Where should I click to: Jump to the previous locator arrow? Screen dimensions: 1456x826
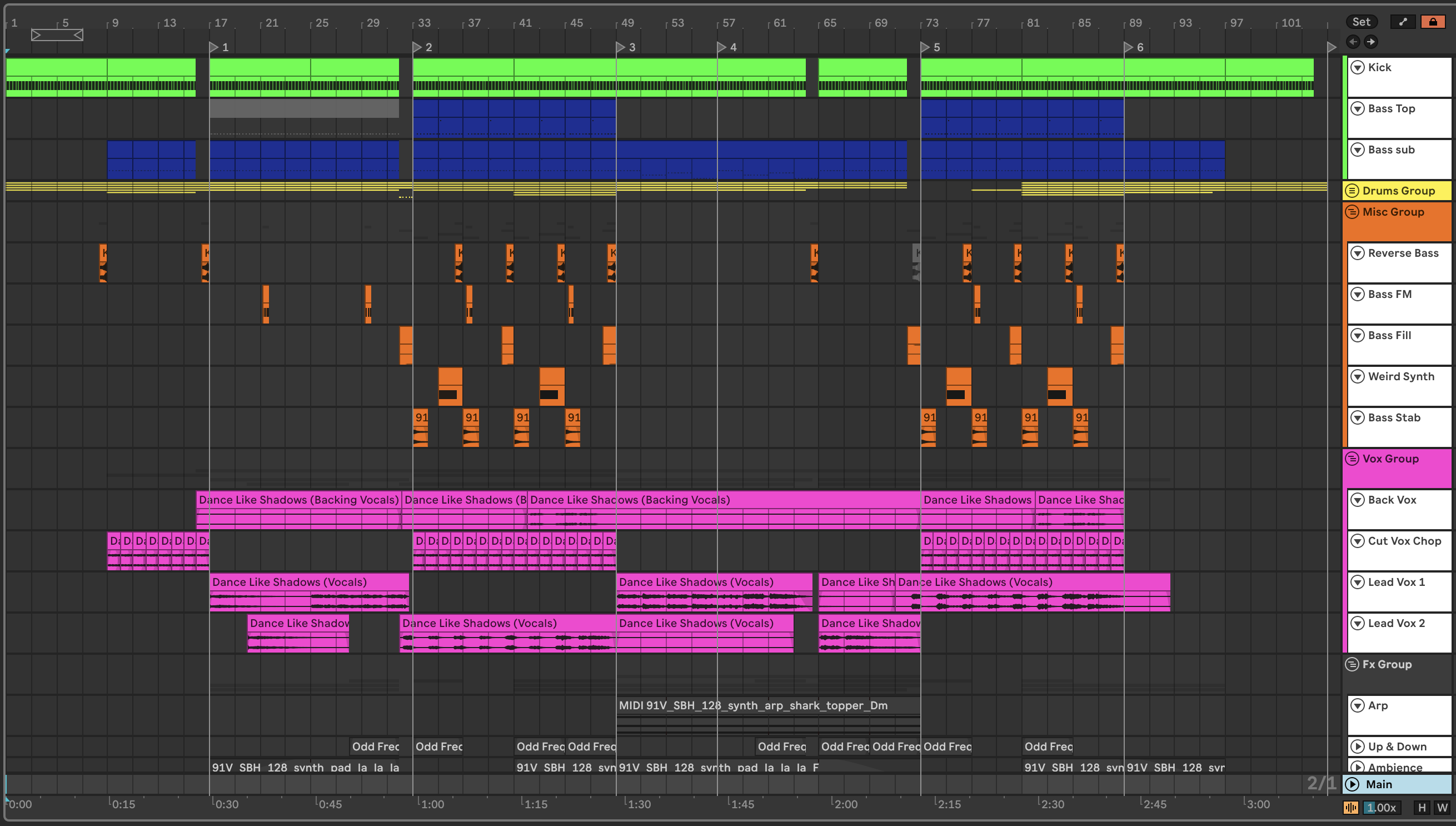(x=1353, y=42)
